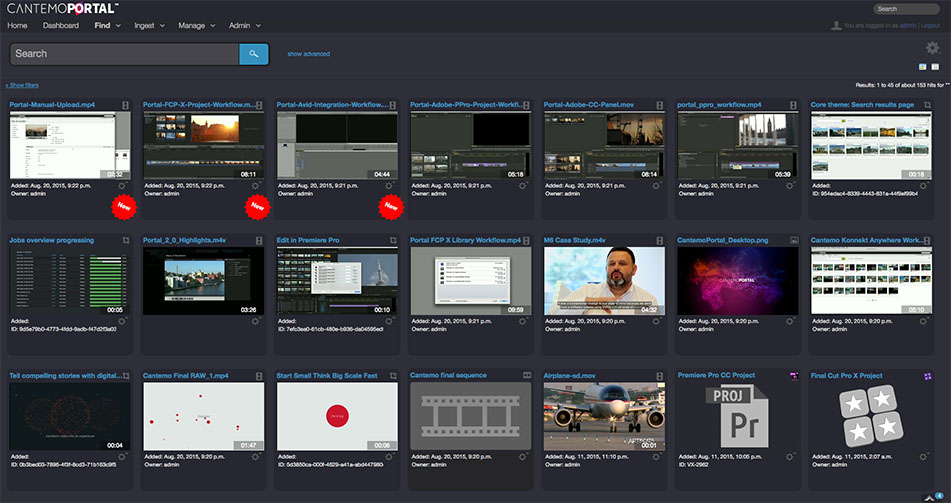The height and width of the screenshot is (503, 951).
Task: Click the user profile silhouette icon
Action: 836,25
